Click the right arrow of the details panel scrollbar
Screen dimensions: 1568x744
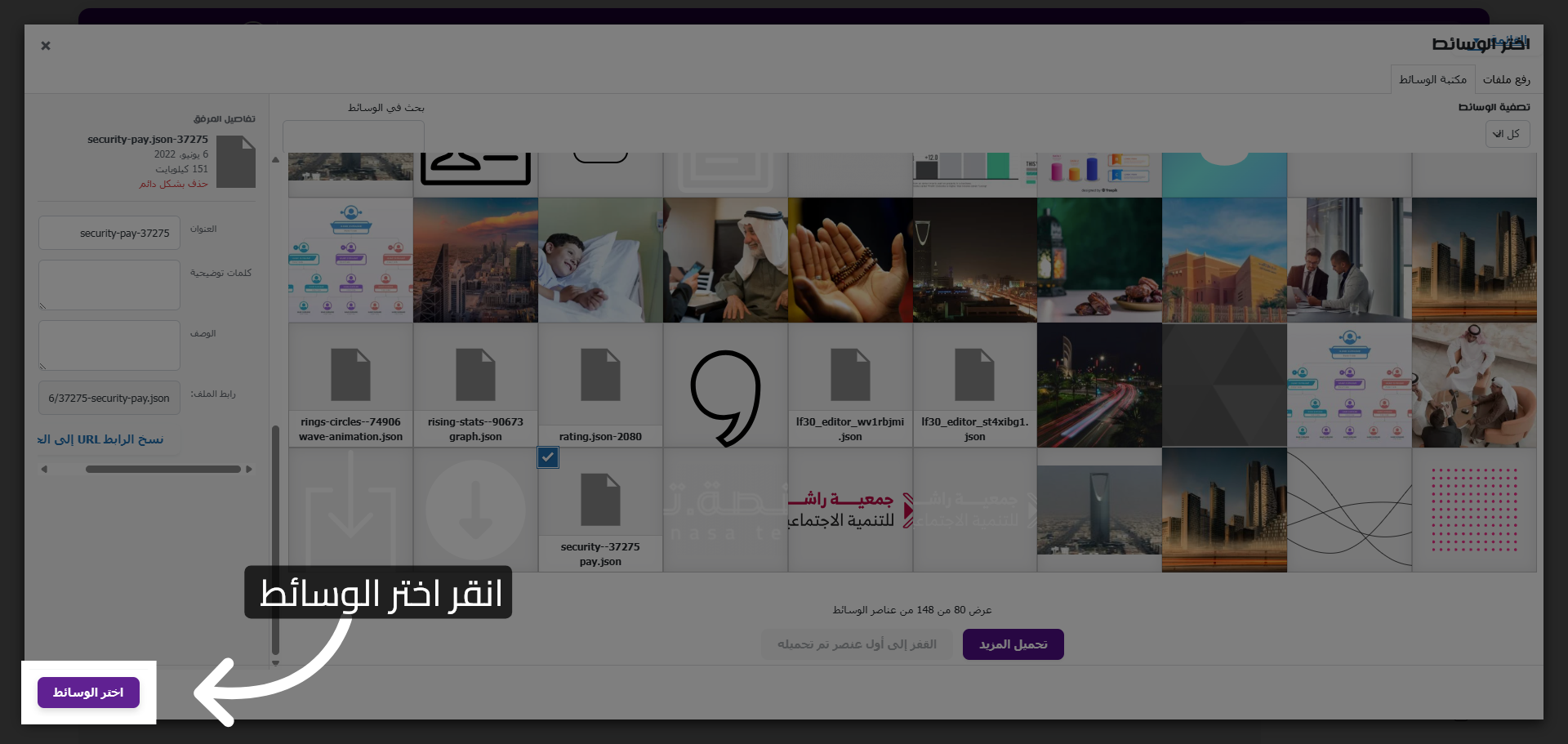[x=250, y=469]
